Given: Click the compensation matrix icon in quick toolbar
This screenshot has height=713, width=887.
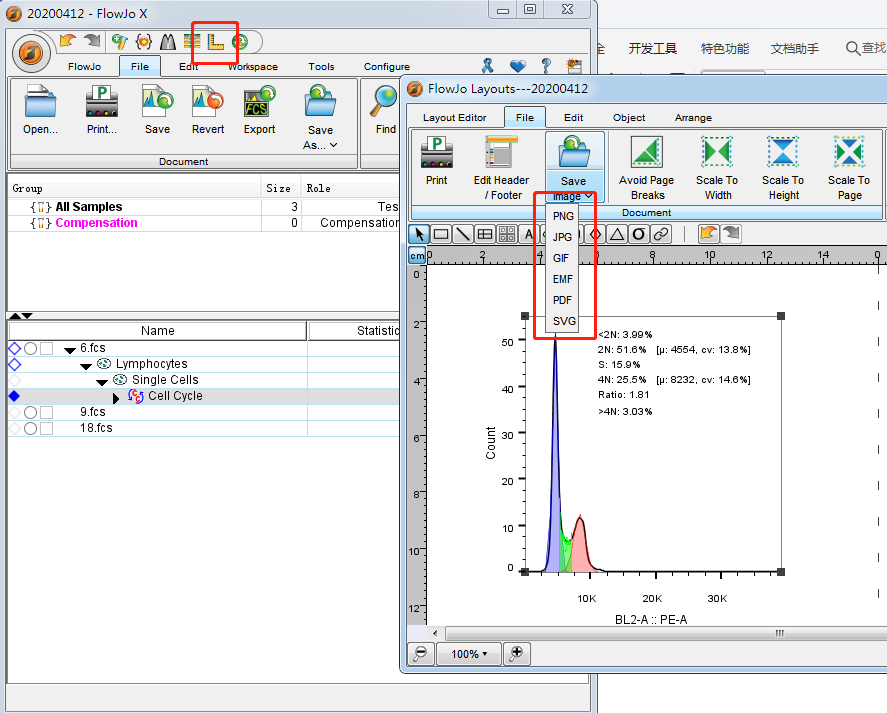Looking at the screenshot, I should click(168, 41).
